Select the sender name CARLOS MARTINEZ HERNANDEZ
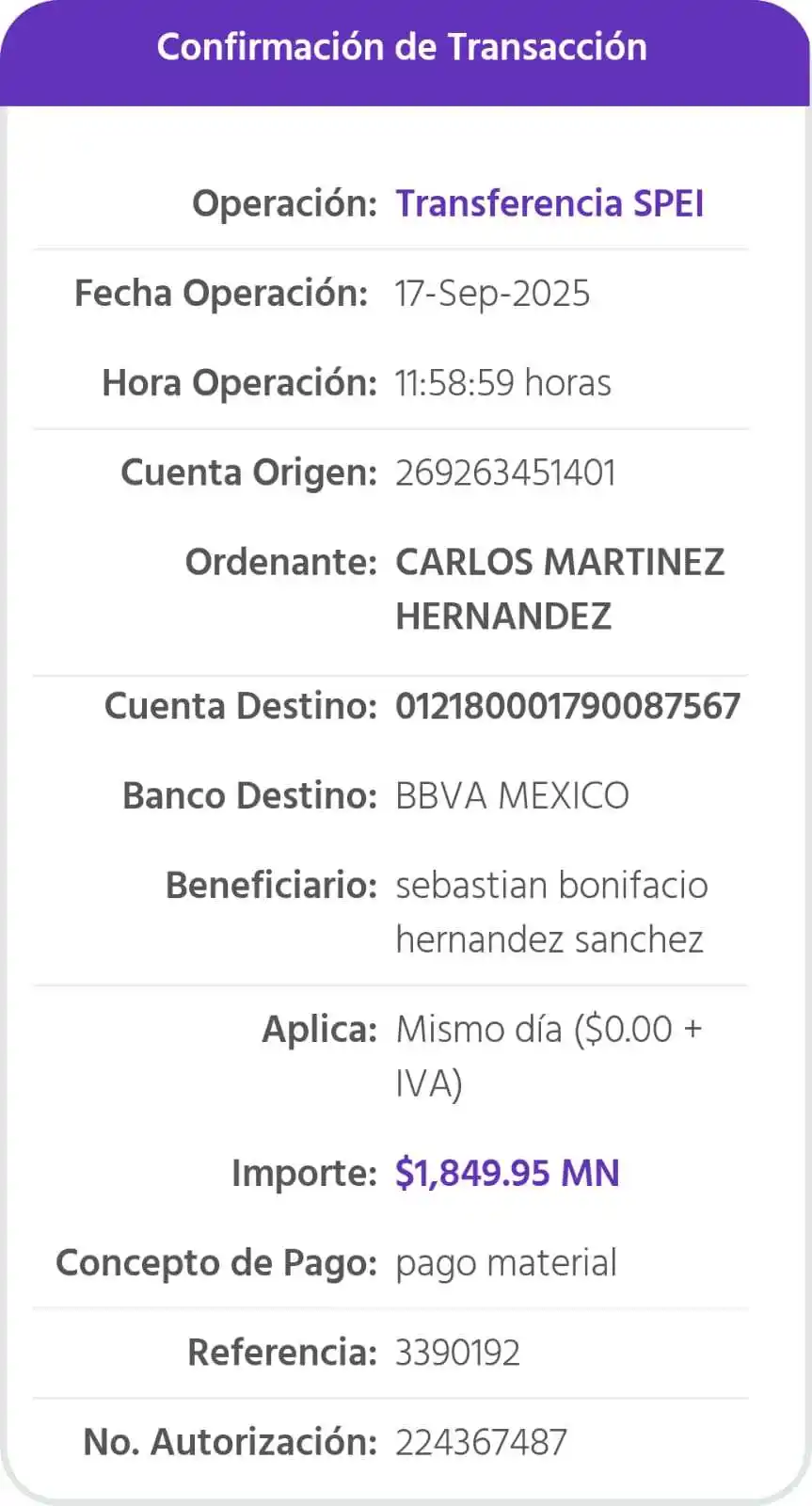Viewport: 812px width, 1506px height. pos(559,588)
